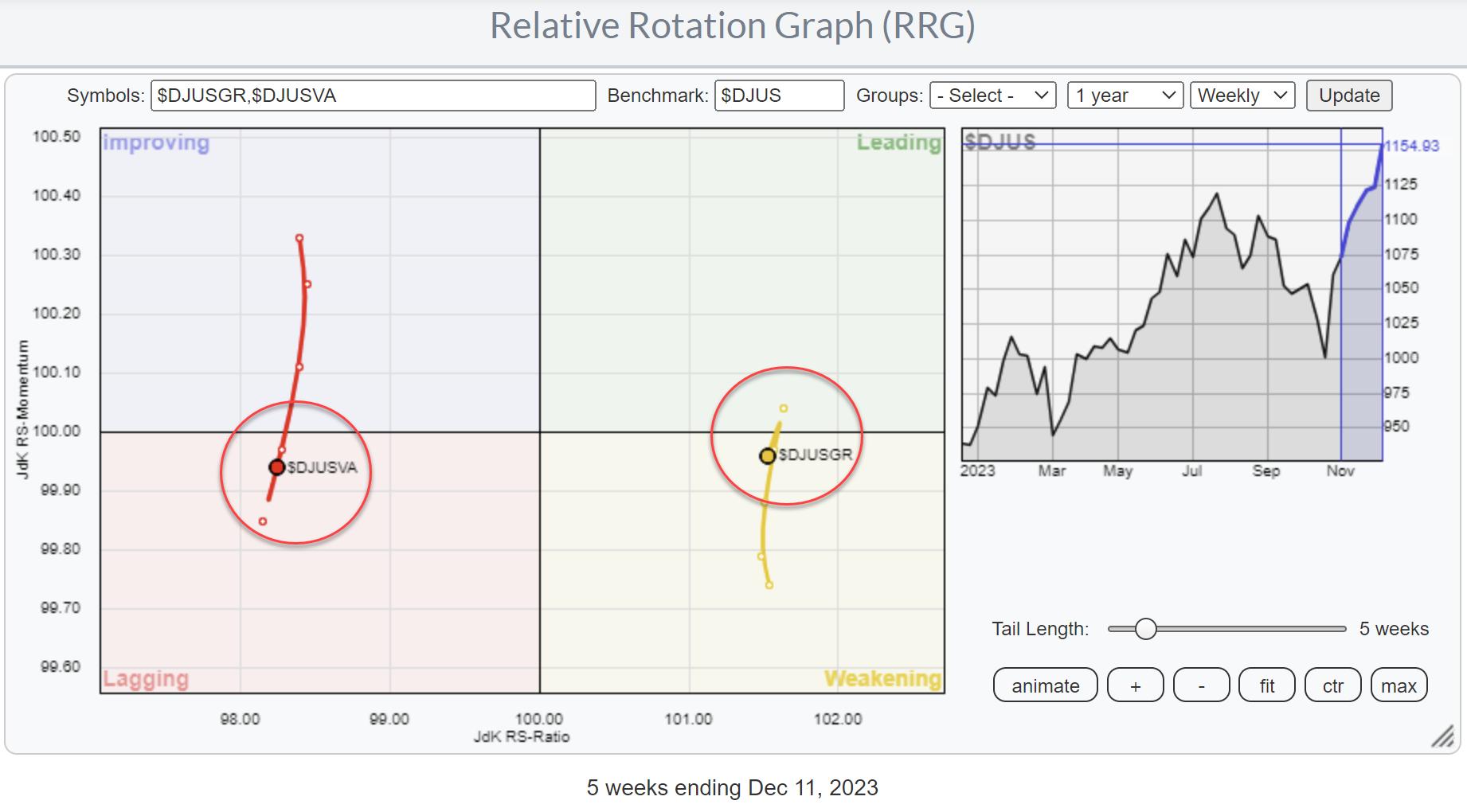Open the Weekly interval dropdown
The width and height of the screenshot is (1467, 812).
tap(1242, 96)
